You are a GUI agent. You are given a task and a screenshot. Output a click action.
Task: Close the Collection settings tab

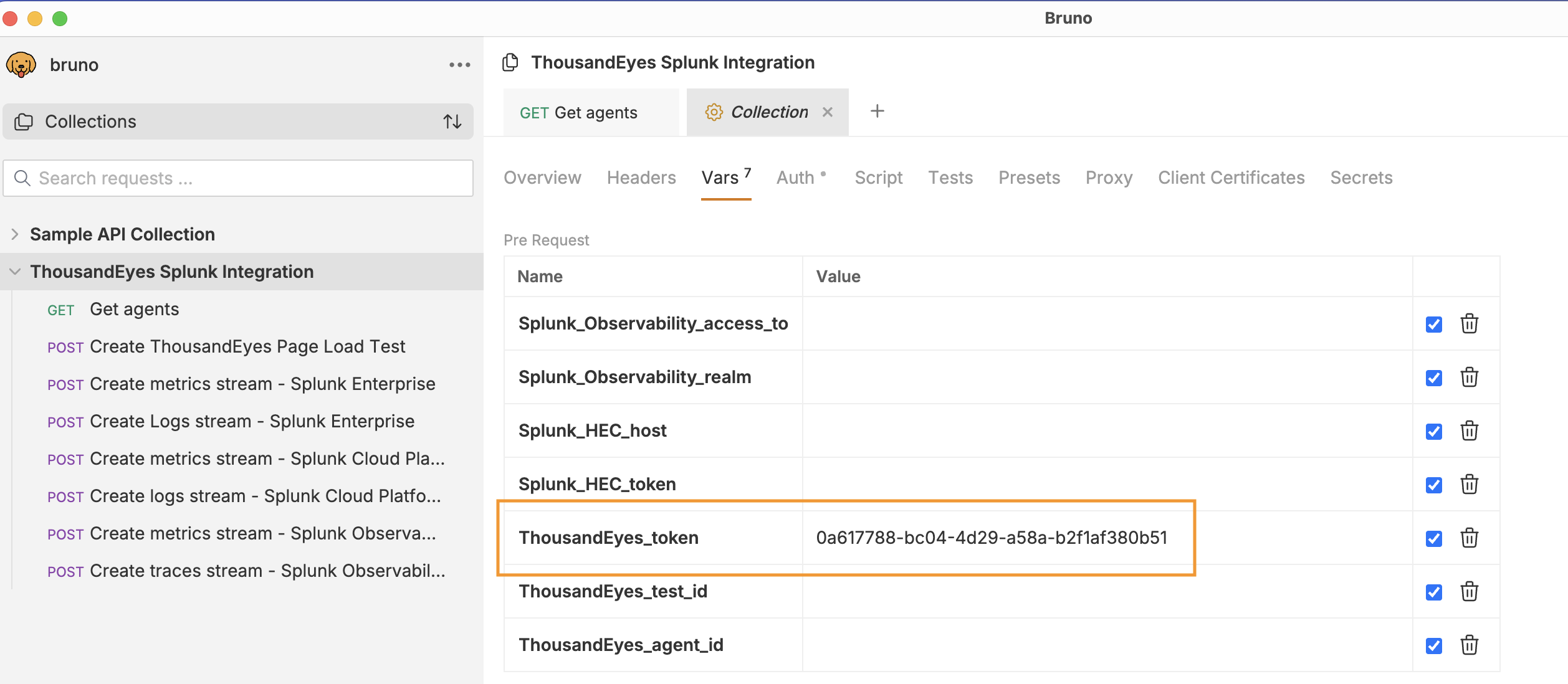click(x=827, y=112)
